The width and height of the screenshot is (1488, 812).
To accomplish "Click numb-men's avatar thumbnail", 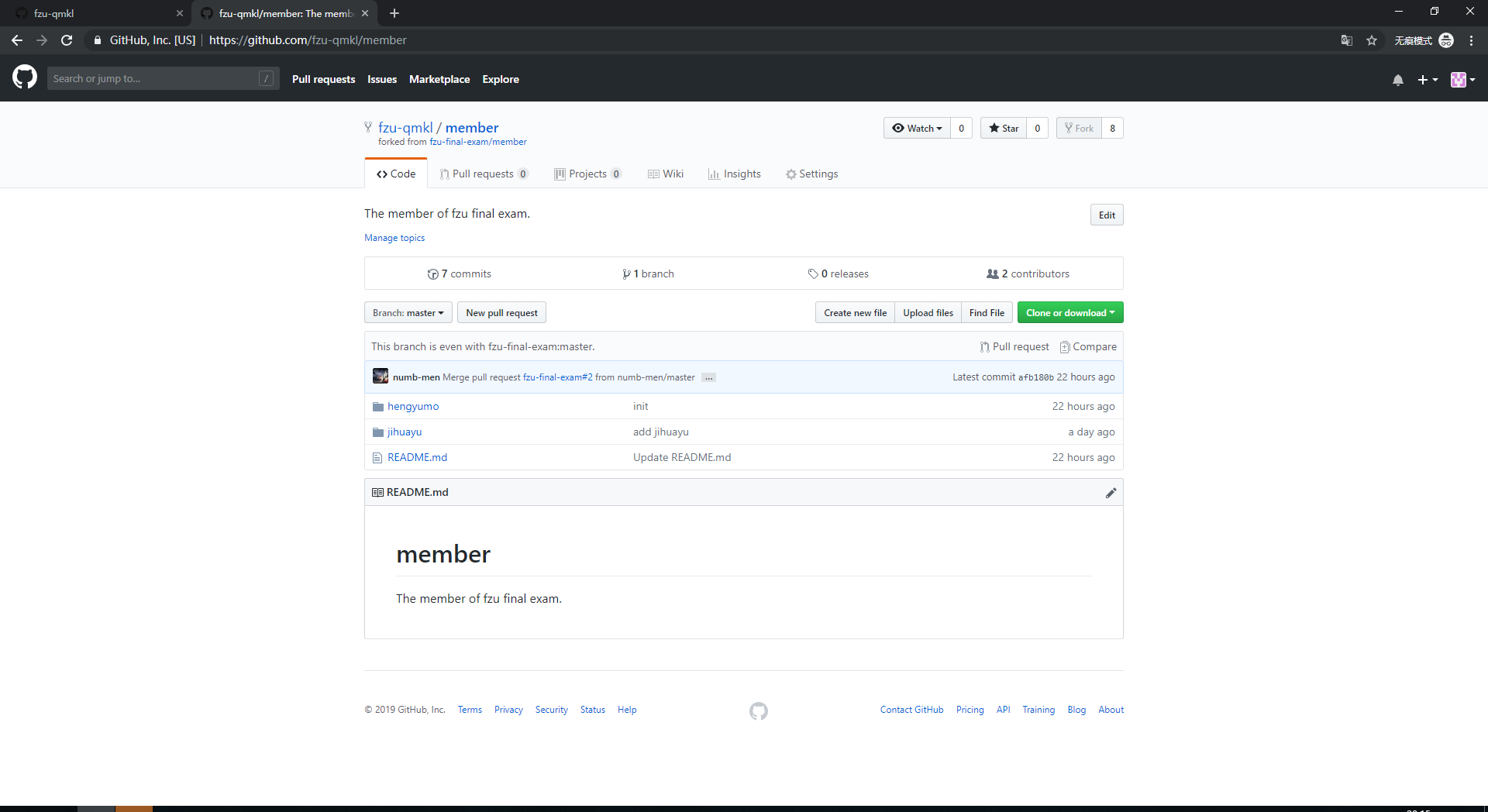I will pyautogui.click(x=381, y=376).
